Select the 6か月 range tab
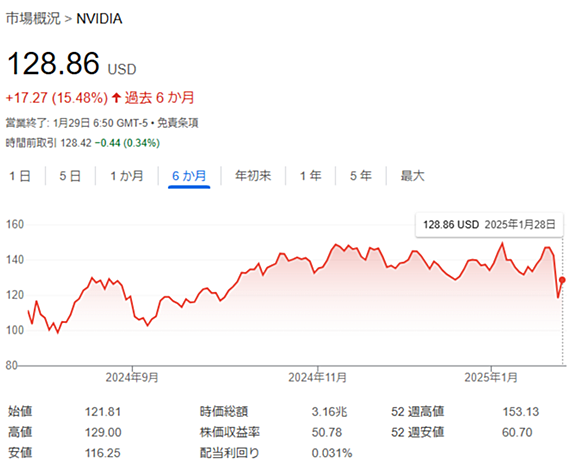 coord(189,176)
